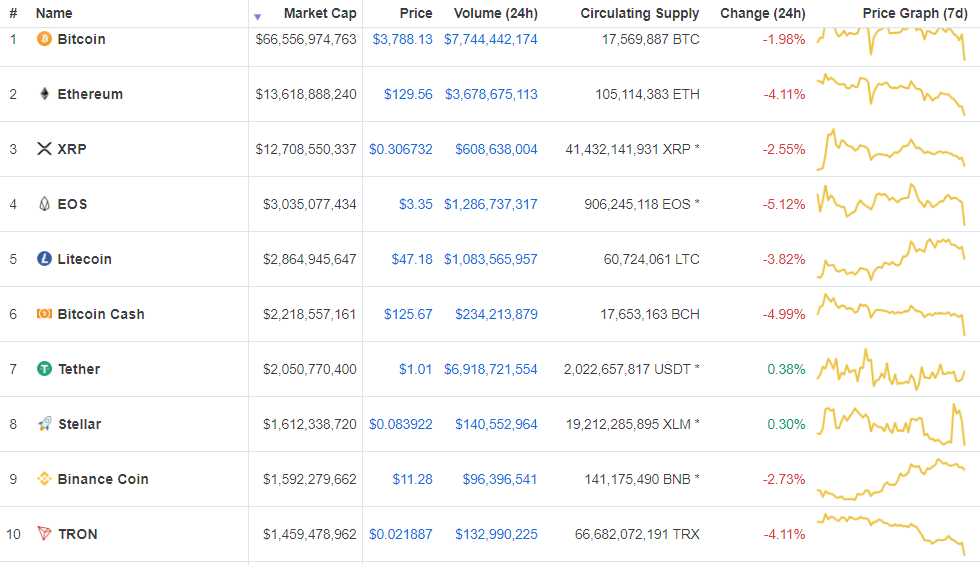Screen dimensions: 980x565
Task: Click Ethereum market cap $13,618,888,240
Action: point(306,94)
